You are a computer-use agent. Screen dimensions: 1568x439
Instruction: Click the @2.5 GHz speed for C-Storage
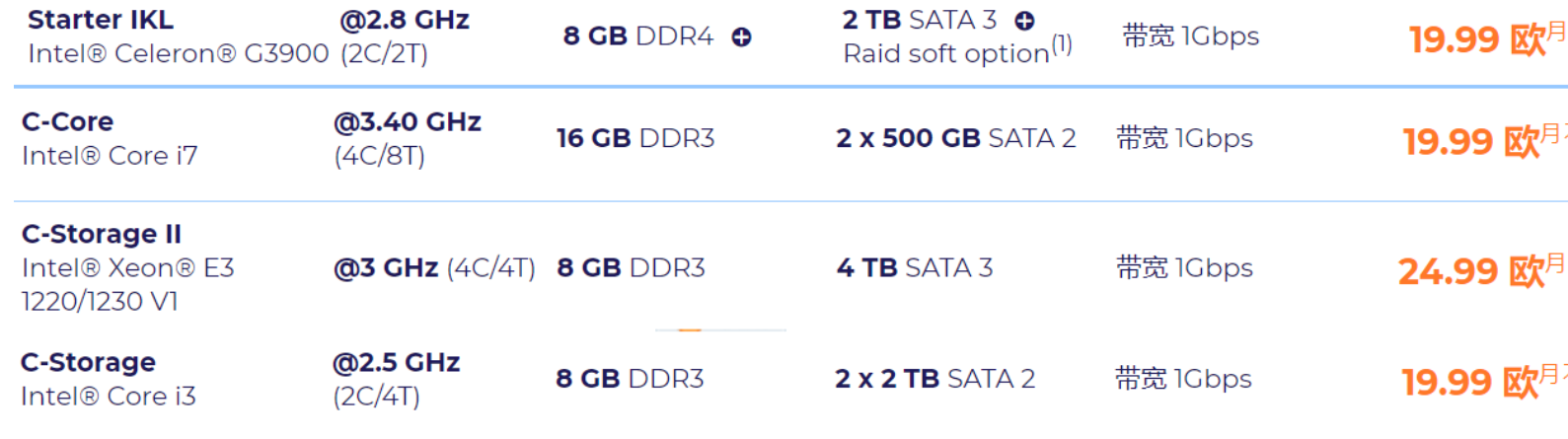[x=396, y=363]
